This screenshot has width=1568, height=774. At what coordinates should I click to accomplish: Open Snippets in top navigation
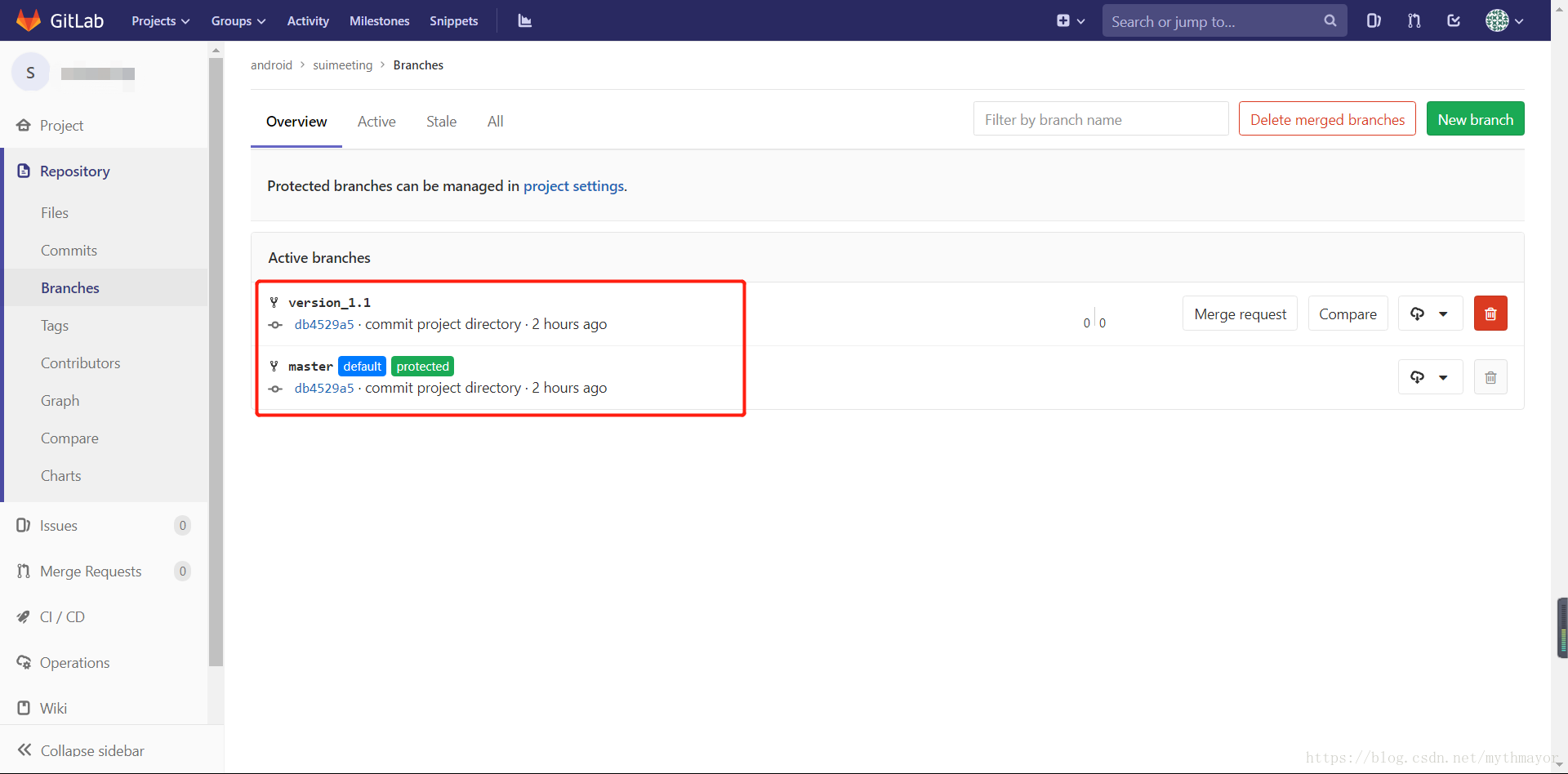point(453,21)
